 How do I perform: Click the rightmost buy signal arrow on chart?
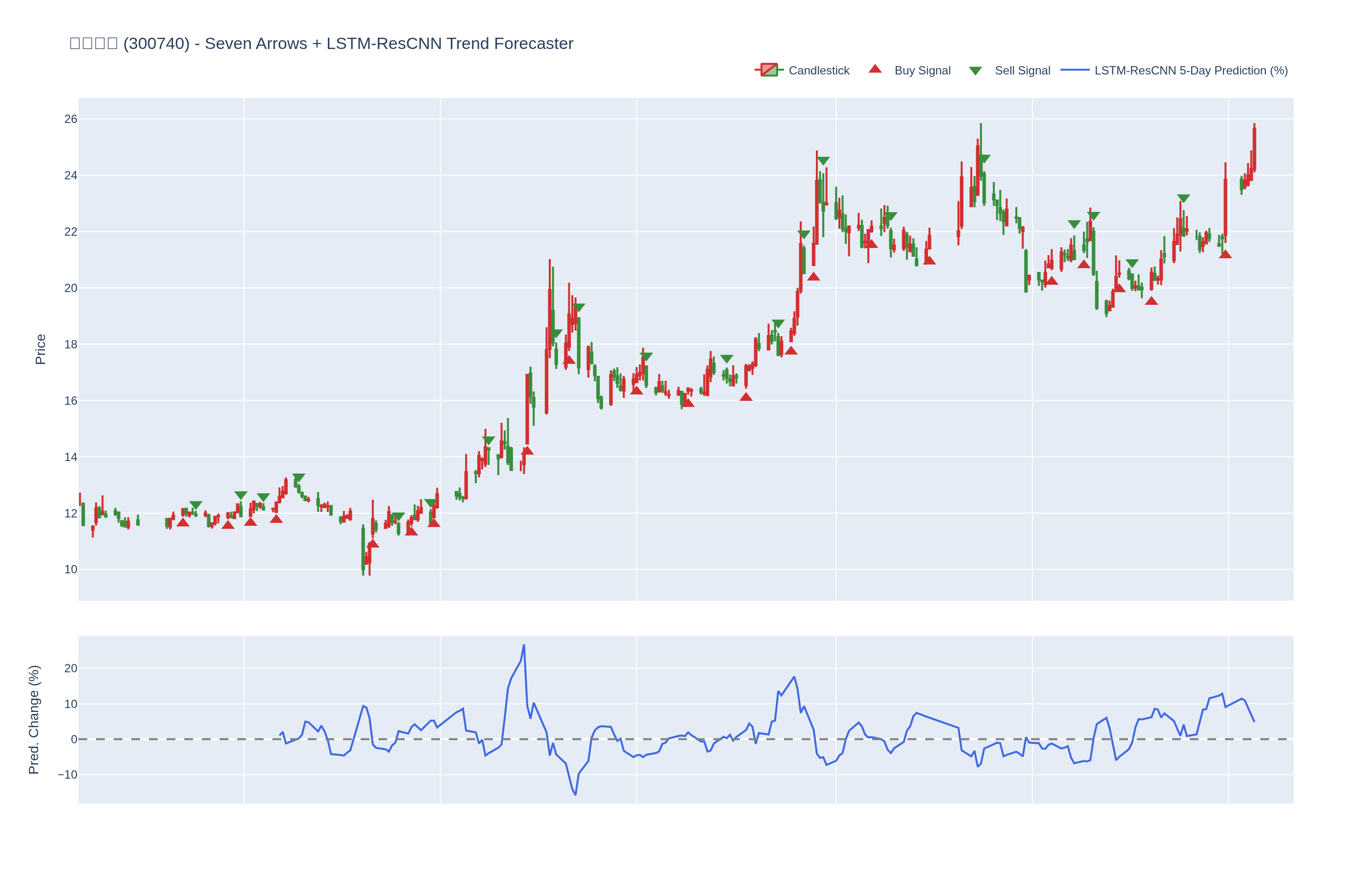1225,254
